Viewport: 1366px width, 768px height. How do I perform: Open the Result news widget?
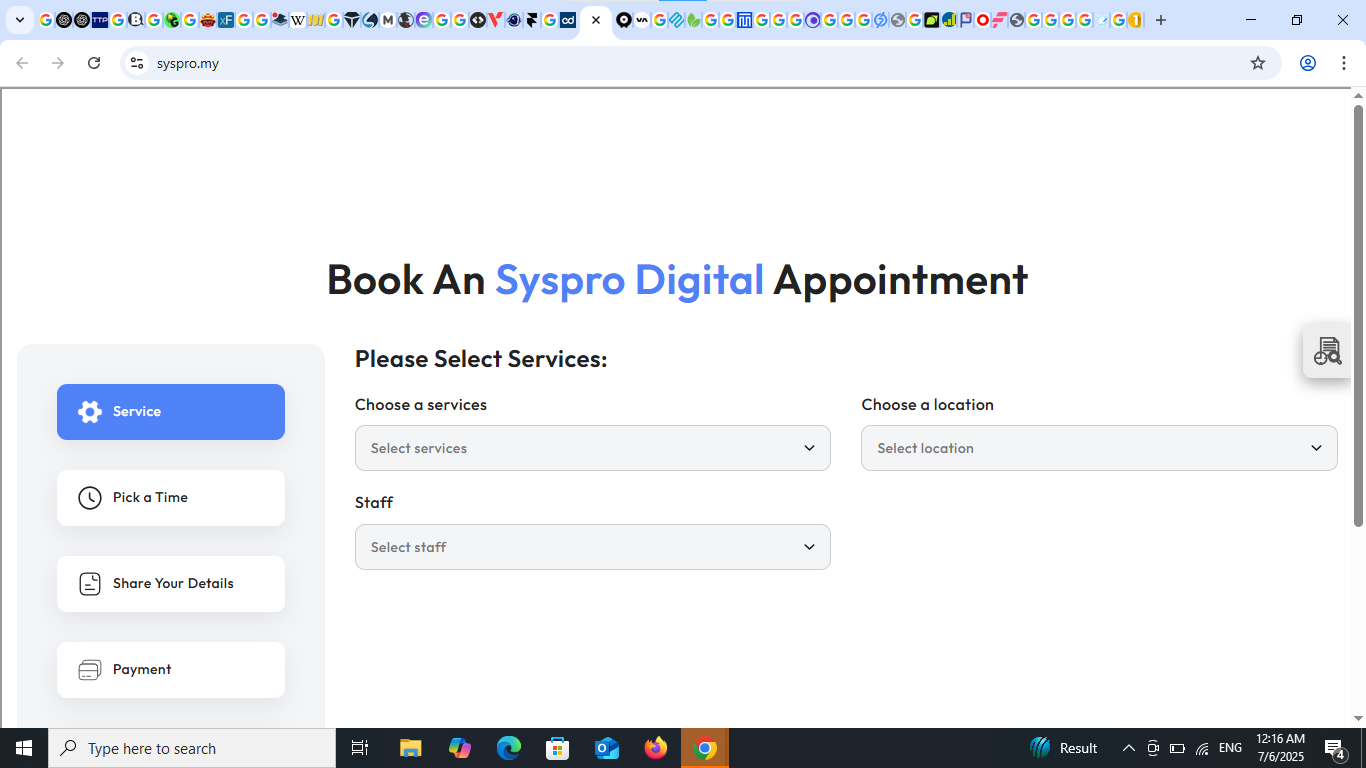[1064, 748]
